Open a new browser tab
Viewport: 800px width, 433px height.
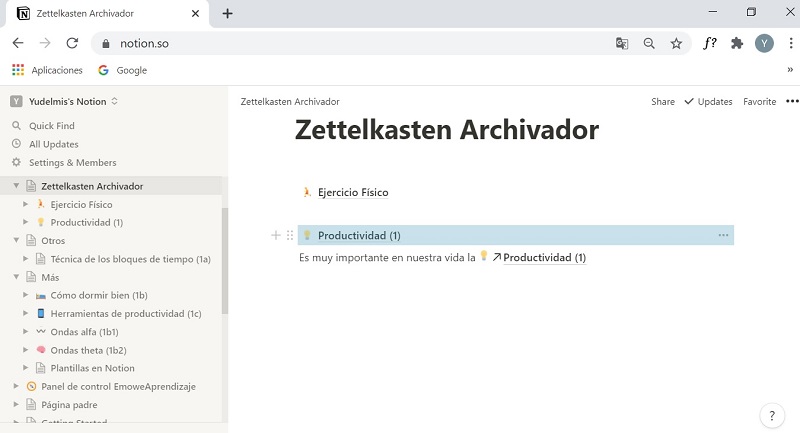pos(228,14)
